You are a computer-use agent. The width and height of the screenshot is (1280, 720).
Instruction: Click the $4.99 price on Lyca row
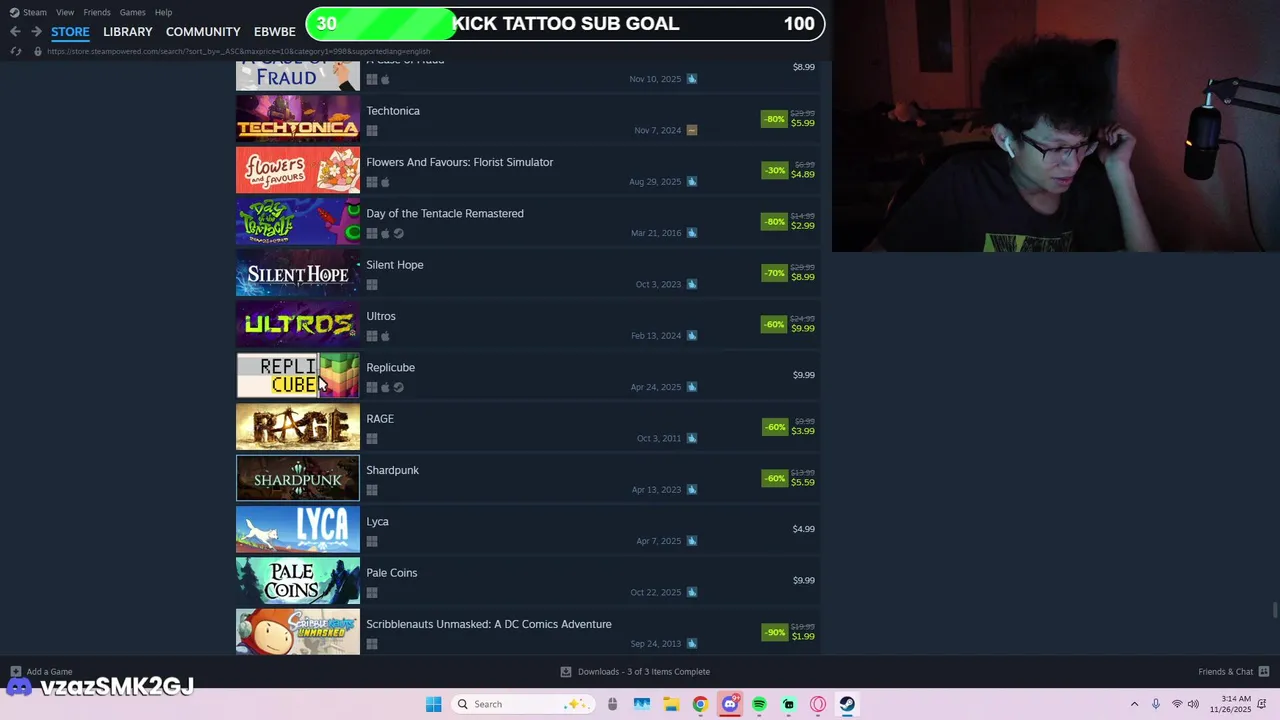click(x=804, y=529)
